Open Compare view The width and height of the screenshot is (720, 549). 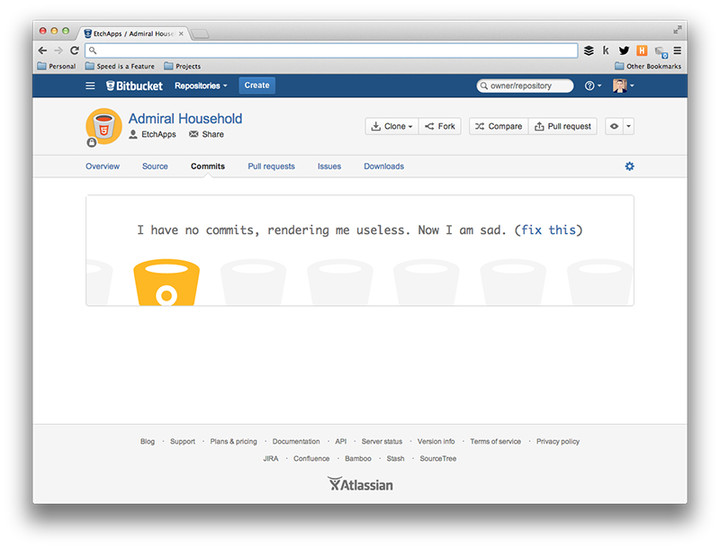(499, 126)
